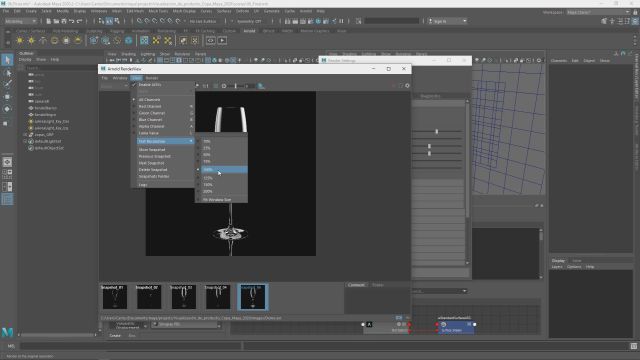The width and height of the screenshot is (640, 360).
Task: Open the Arnold RenderView shelf icon
Action: (x=211, y=40)
